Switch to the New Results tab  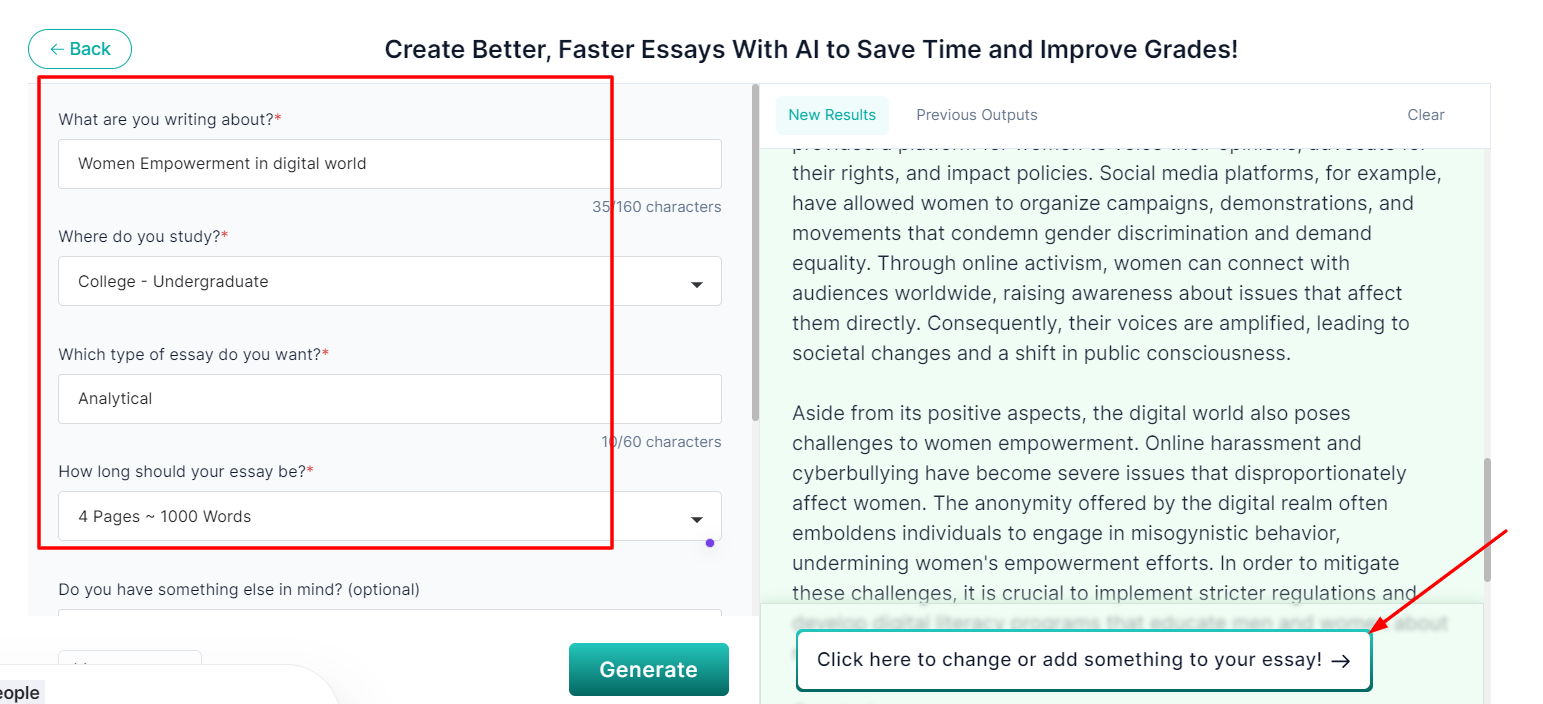click(x=831, y=115)
